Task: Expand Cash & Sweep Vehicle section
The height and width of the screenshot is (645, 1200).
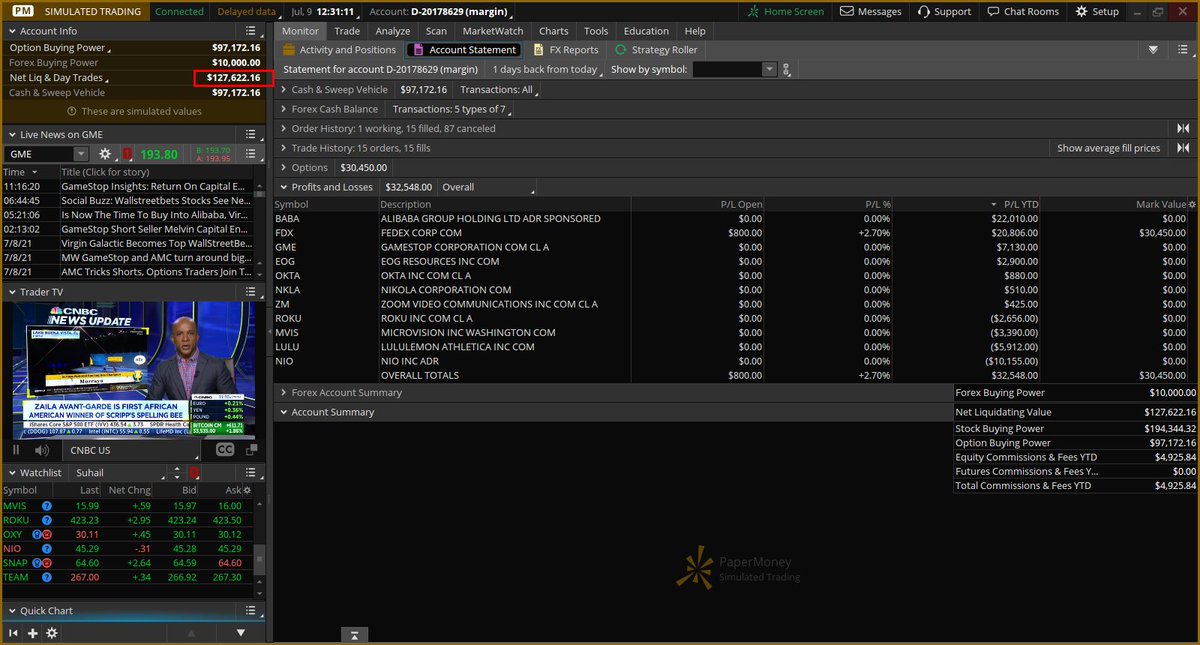Action: [x=283, y=89]
